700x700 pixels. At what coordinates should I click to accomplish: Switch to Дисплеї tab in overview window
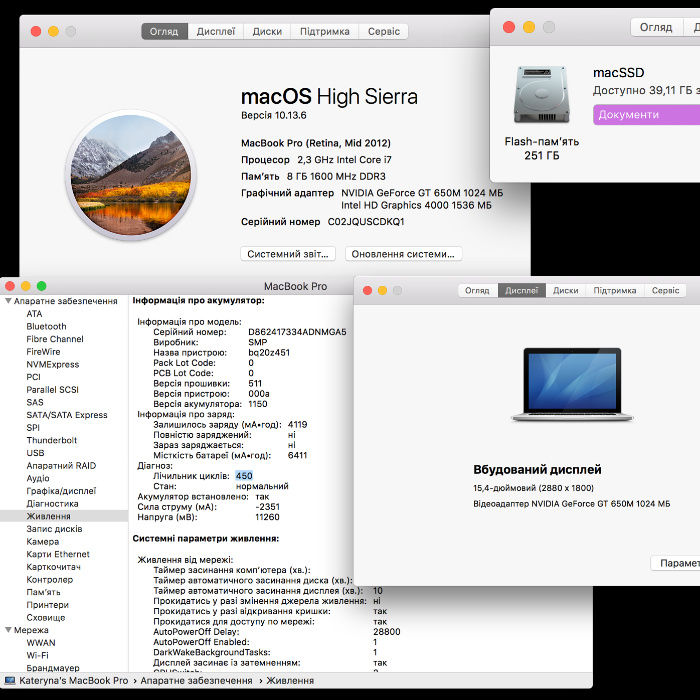pos(216,32)
